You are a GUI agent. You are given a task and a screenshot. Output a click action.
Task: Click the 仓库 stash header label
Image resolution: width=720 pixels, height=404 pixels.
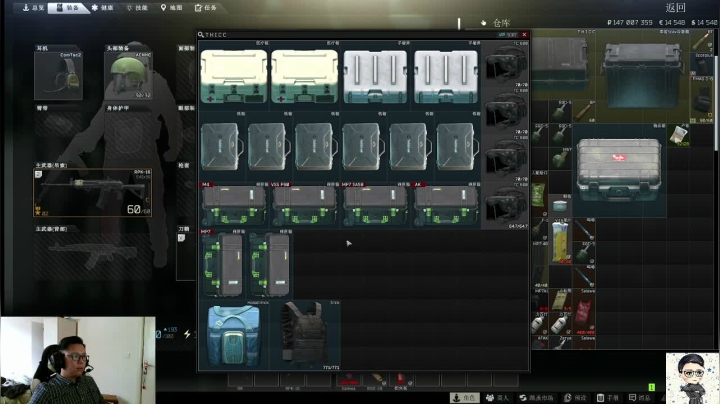point(501,22)
